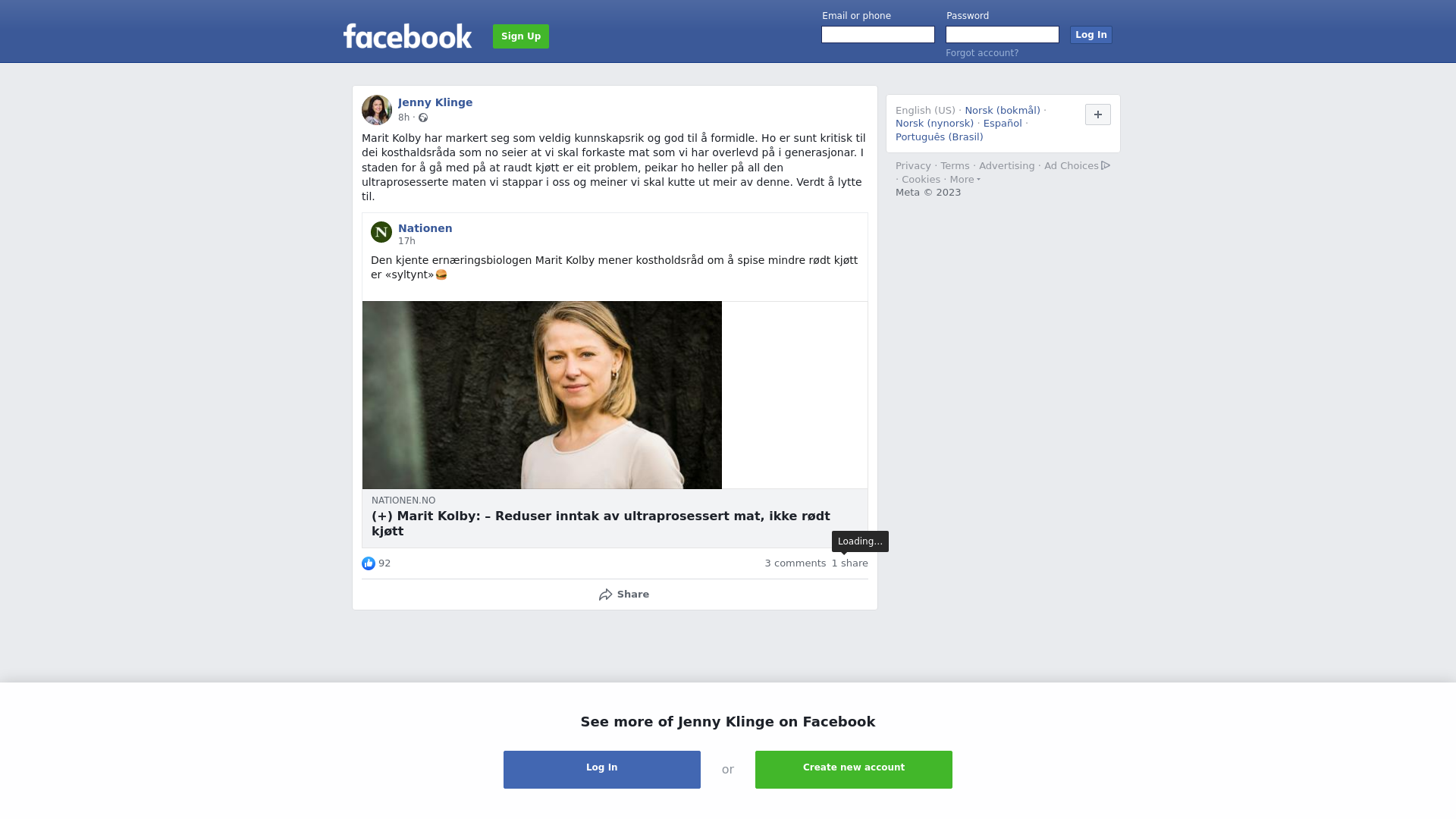Click the Email or phone field
The width and height of the screenshot is (1456, 819).
pos(878,35)
